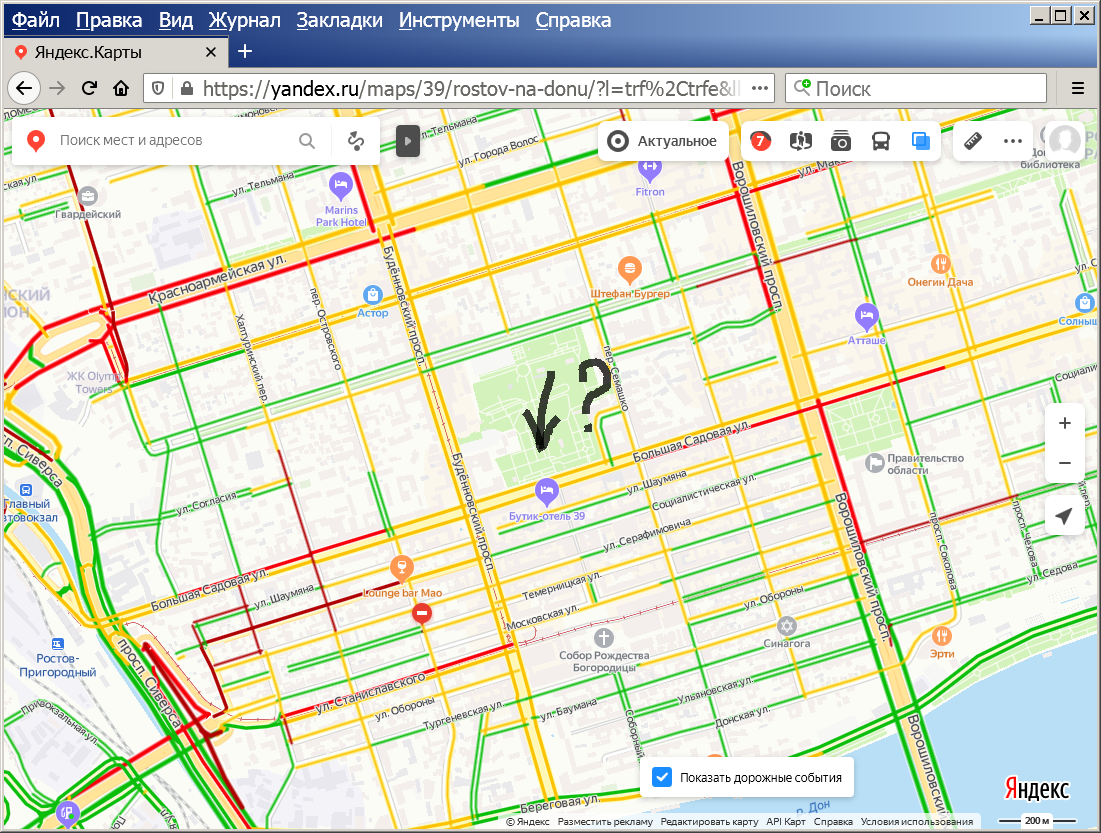
Task: Show photos layer with camera icon
Action: point(840,141)
